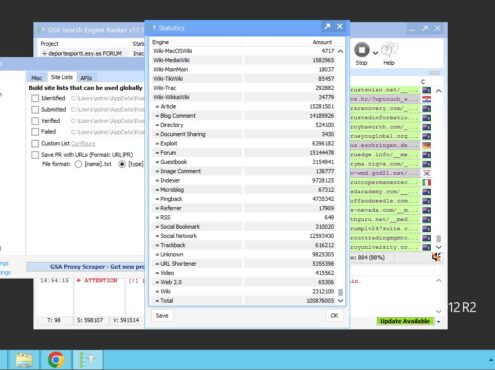Click the Stop button icon
495x370 pixels.
(362, 50)
